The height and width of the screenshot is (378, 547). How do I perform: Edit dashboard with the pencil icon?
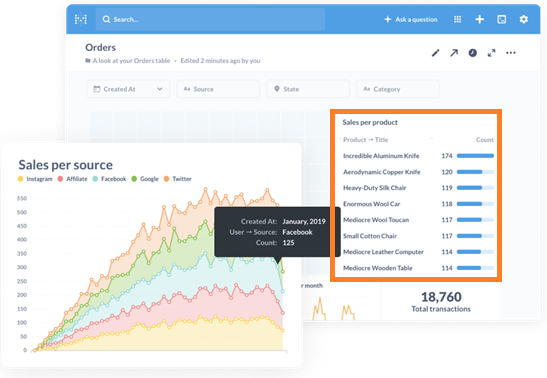coord(435,53)
